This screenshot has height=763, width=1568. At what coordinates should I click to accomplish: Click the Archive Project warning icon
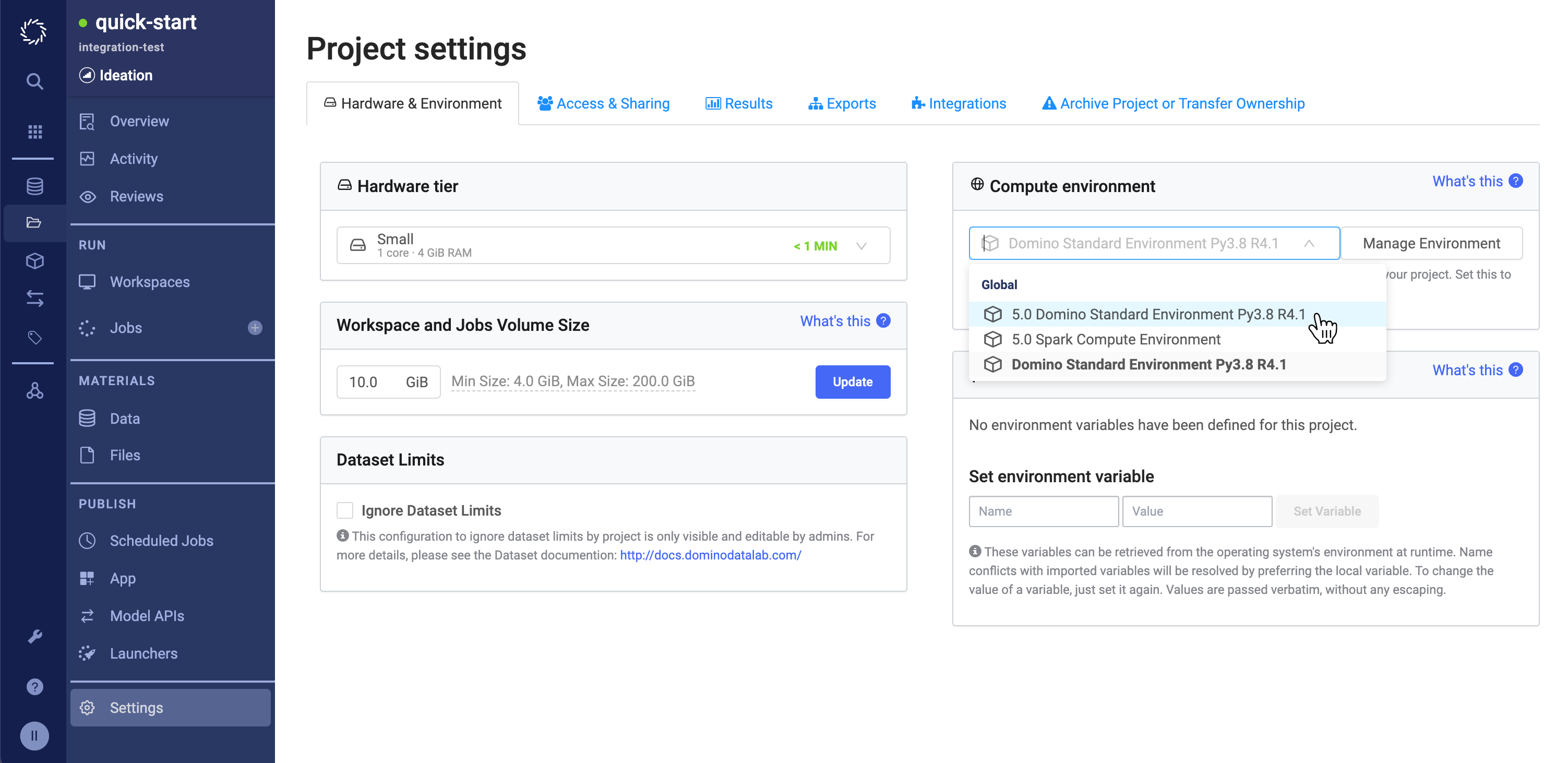tap(1049, 103)
